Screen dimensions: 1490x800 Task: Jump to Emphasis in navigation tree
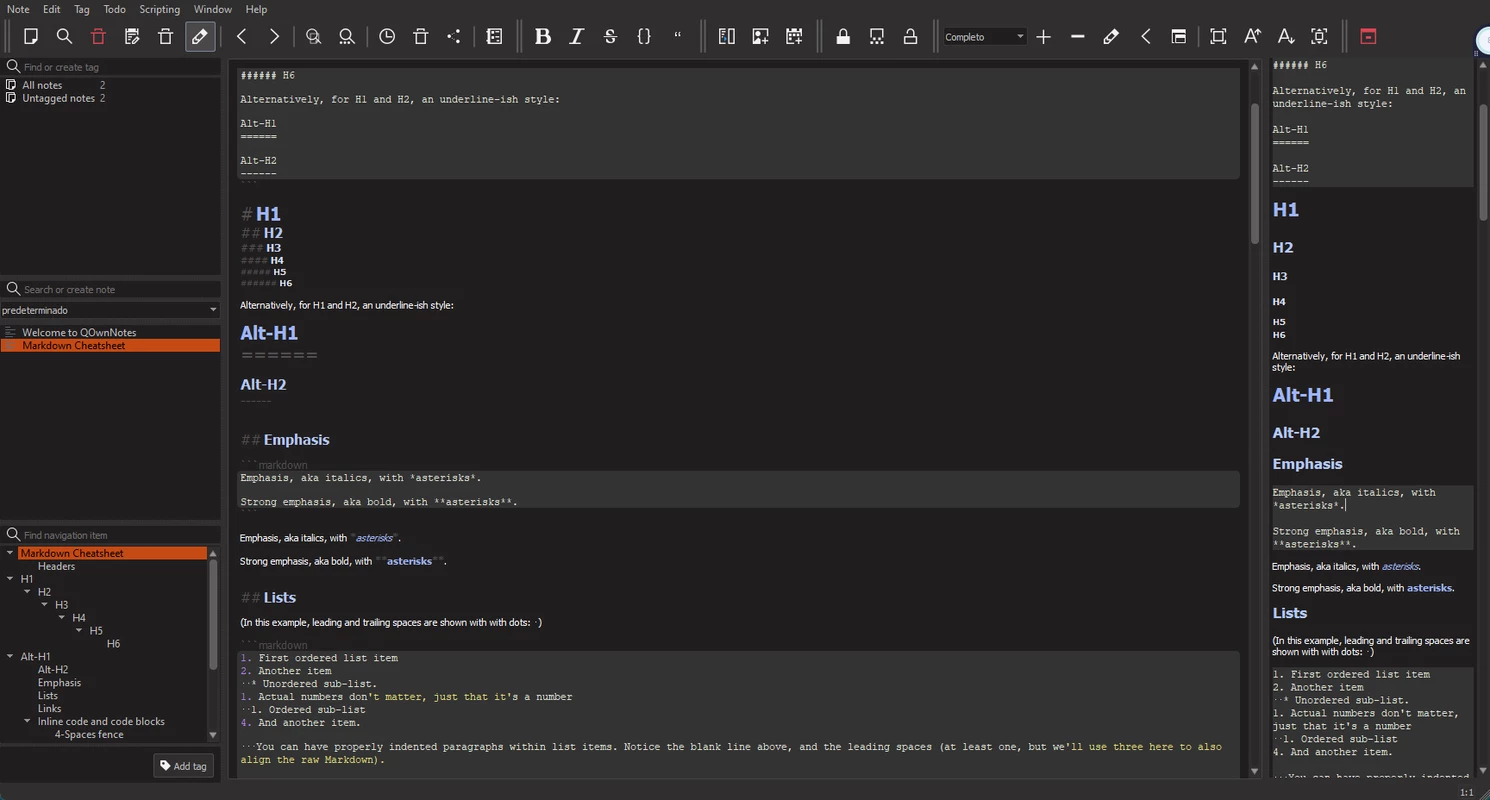(x=59, y=683)
